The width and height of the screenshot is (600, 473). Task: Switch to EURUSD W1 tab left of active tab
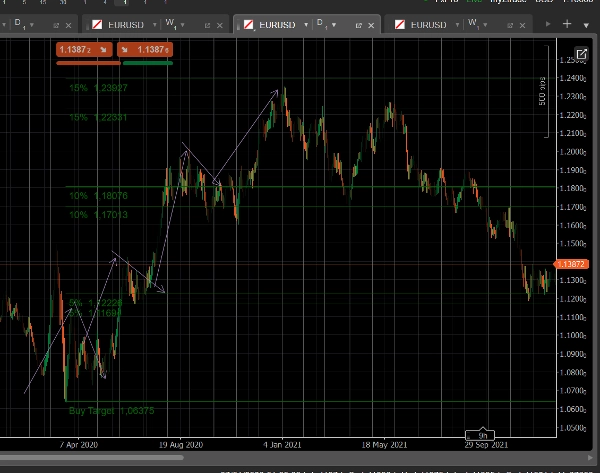pyautogui.click(x=155, y=25)
